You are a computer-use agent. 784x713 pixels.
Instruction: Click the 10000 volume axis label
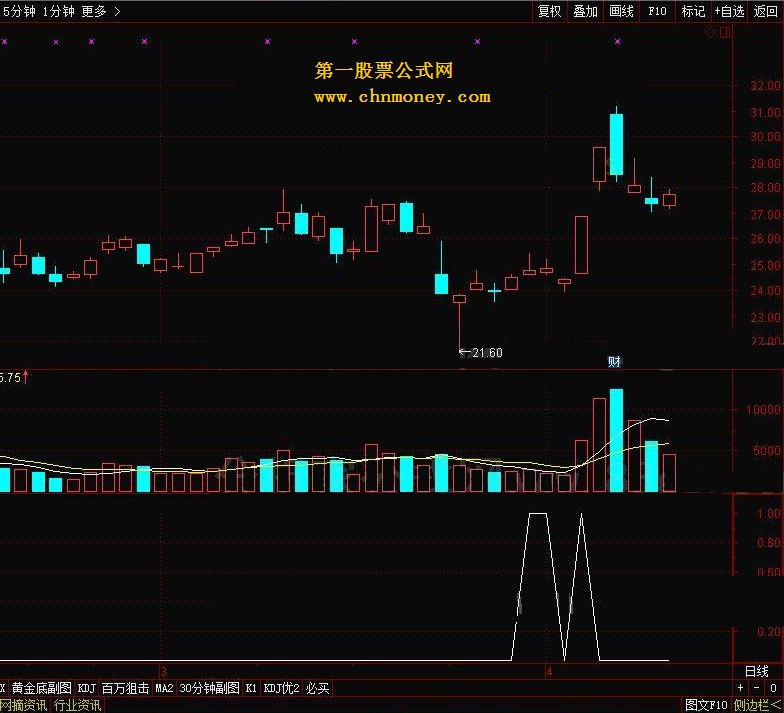(x=763, y=410)
